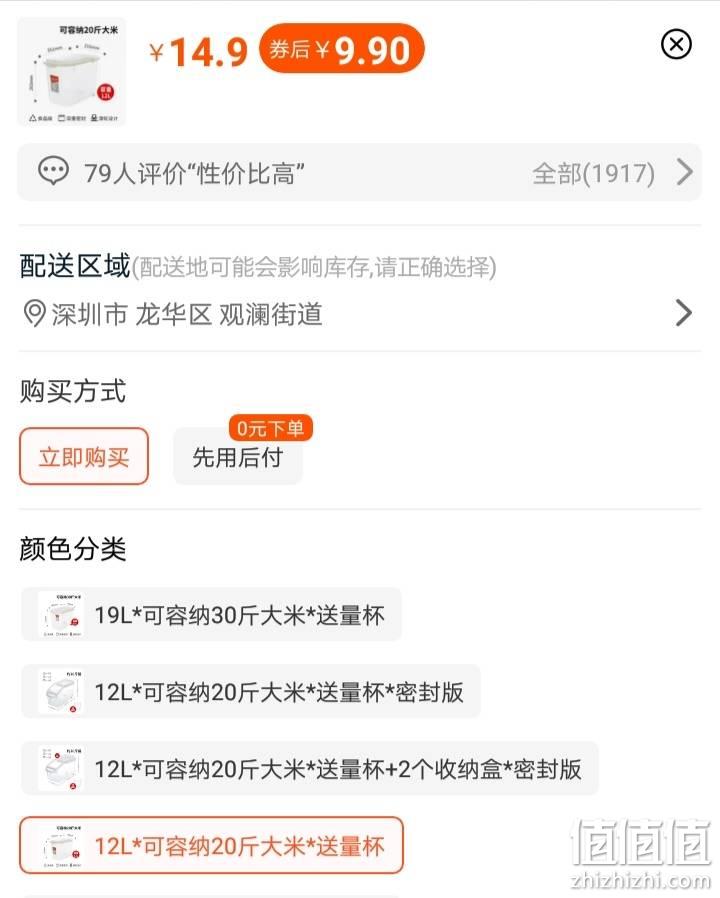Tap the 收纳盒 bundle option thumbnail icon
The height and width of the screenshot is (898, 720).
point(61,768)
